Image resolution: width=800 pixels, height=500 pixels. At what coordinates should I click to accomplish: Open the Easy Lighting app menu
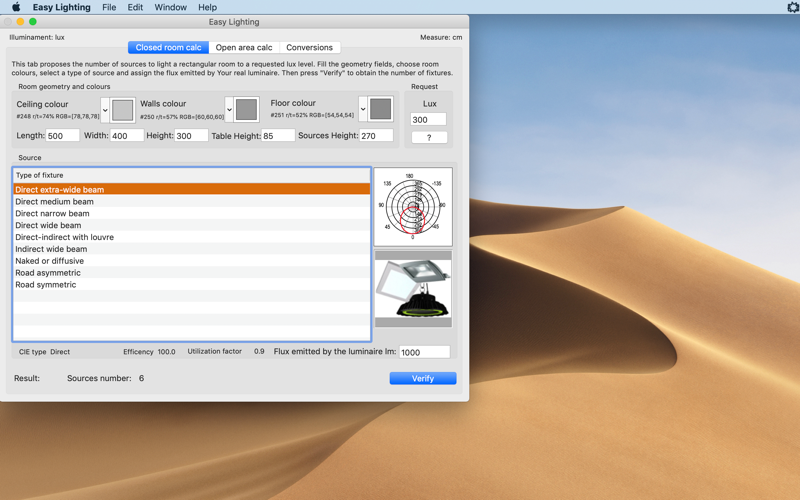[61, 7]
